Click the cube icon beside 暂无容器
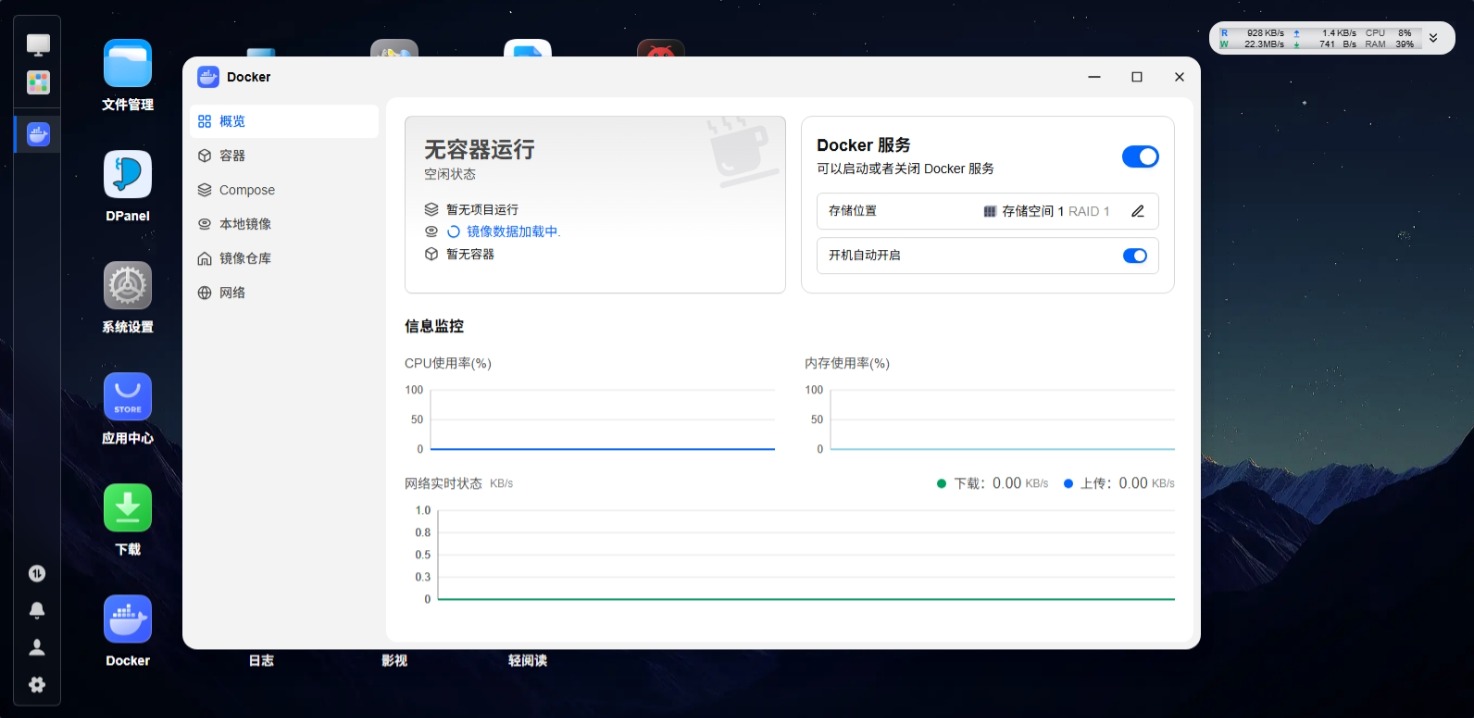The height and width of the screenshot is (718, 1474). tap(431, 254)
